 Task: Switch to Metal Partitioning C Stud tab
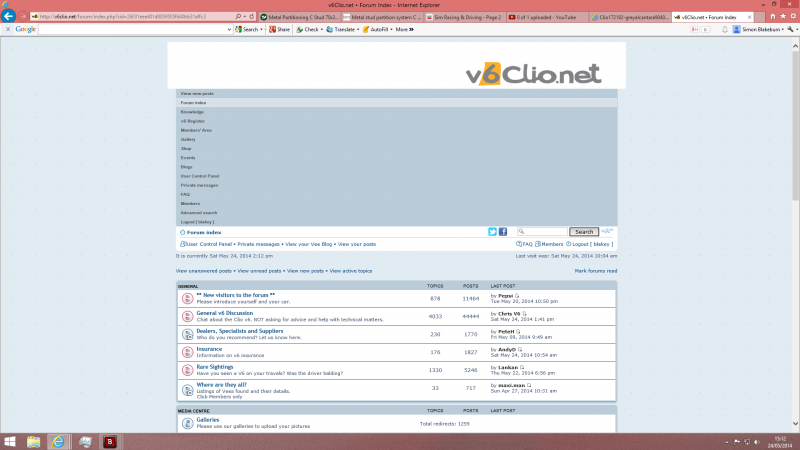click(299, 17)
